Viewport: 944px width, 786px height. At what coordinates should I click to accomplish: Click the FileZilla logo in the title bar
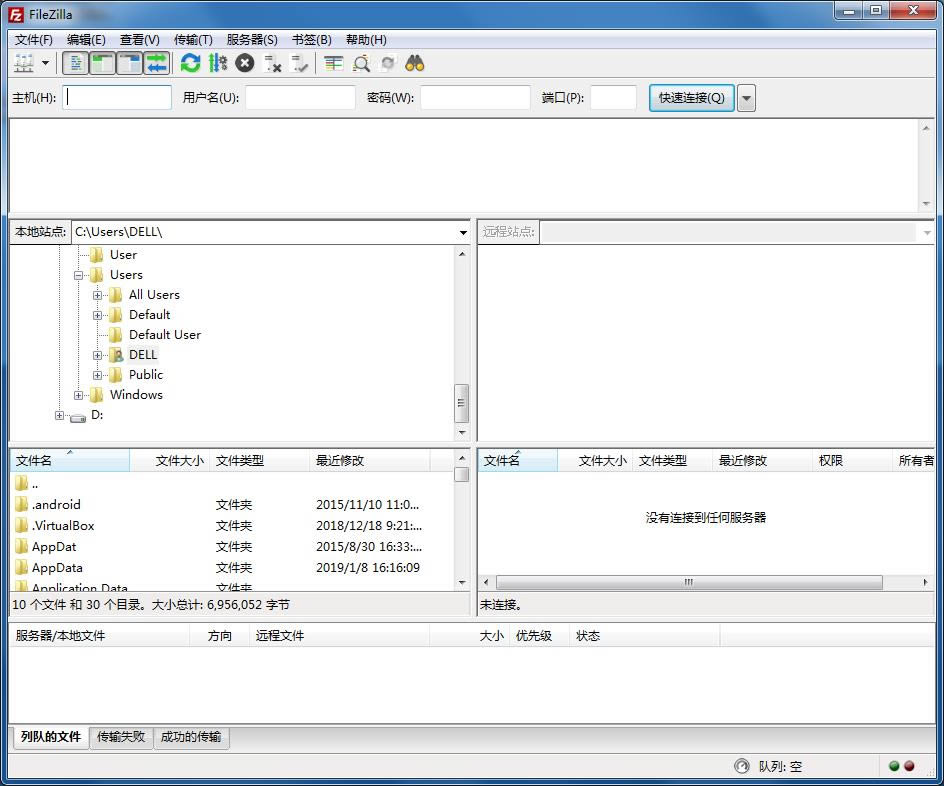(x=16, y=14)
